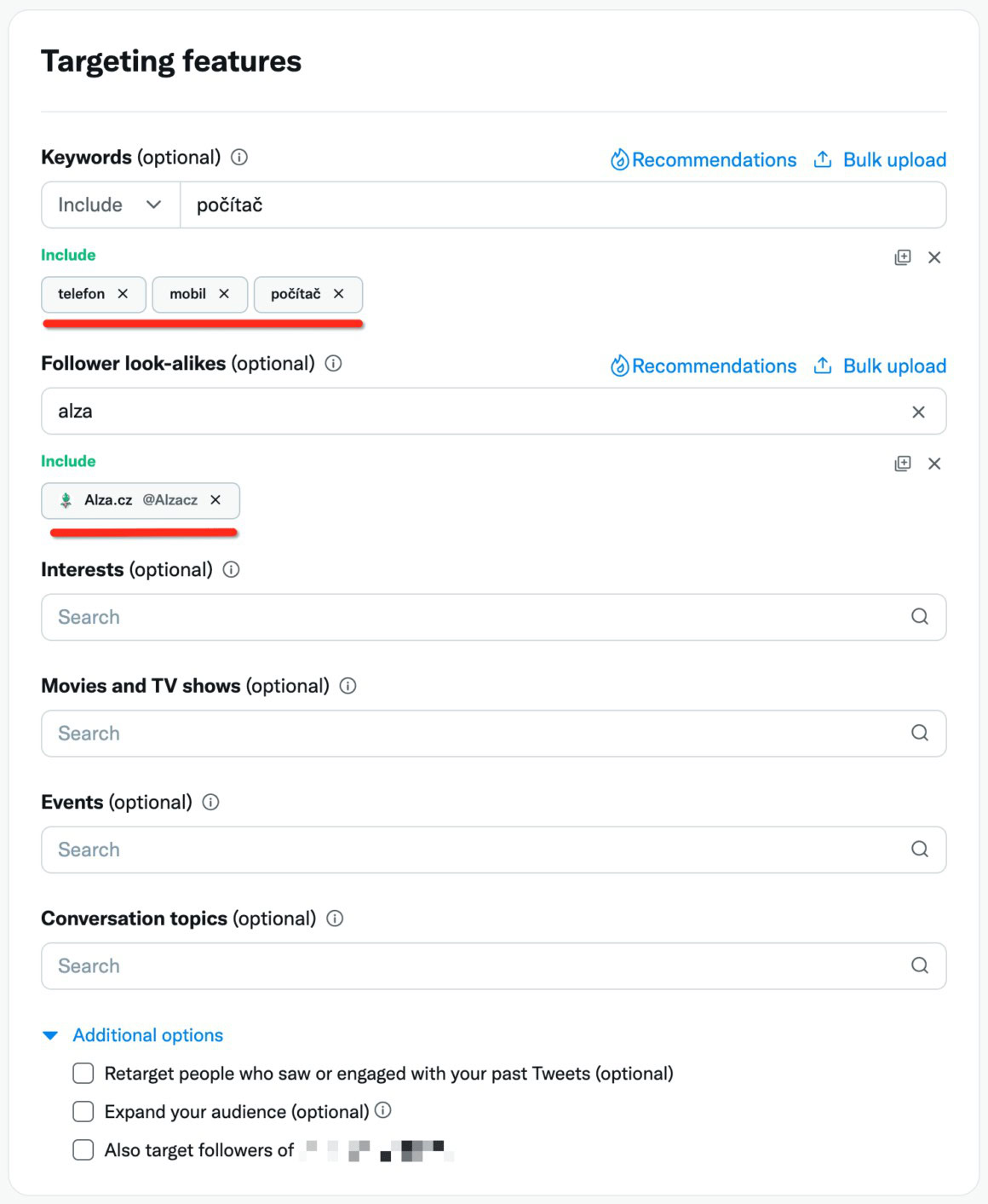Click the duplicate icon above the keyword chips
The height and width of the screenshot is (1204, 988).
900,256
